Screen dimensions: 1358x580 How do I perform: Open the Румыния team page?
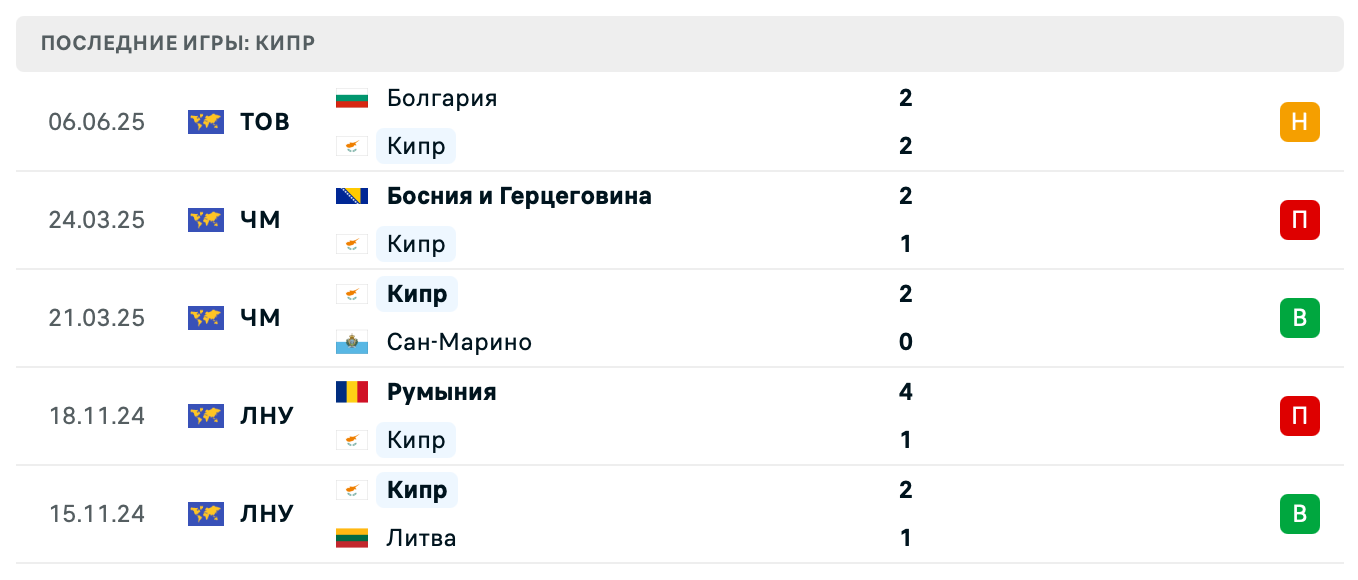point(441,392)
